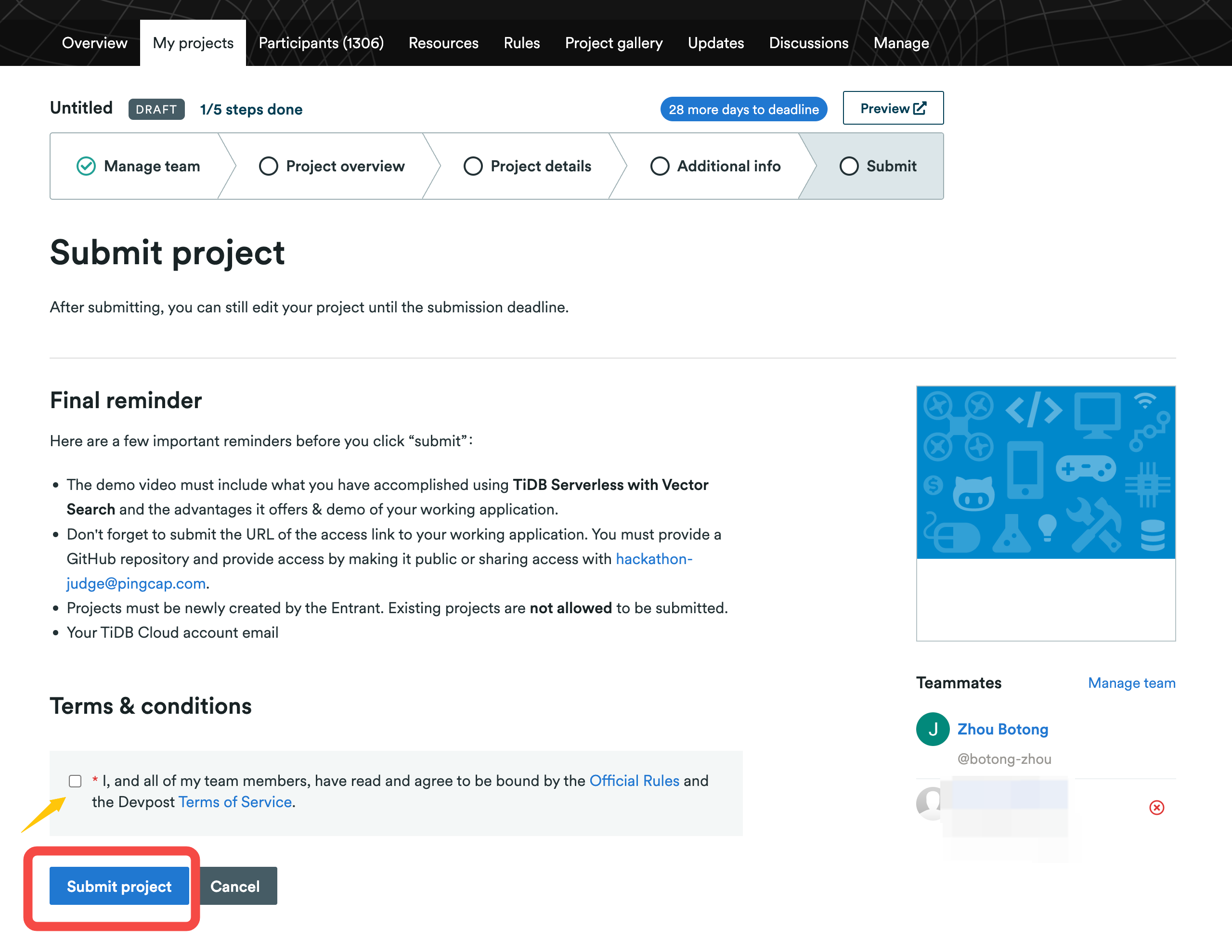The width and height of the screenshot is (1232, 952).
Task: Click the Manage team link beside Teammates
Action: (1131, 682)
